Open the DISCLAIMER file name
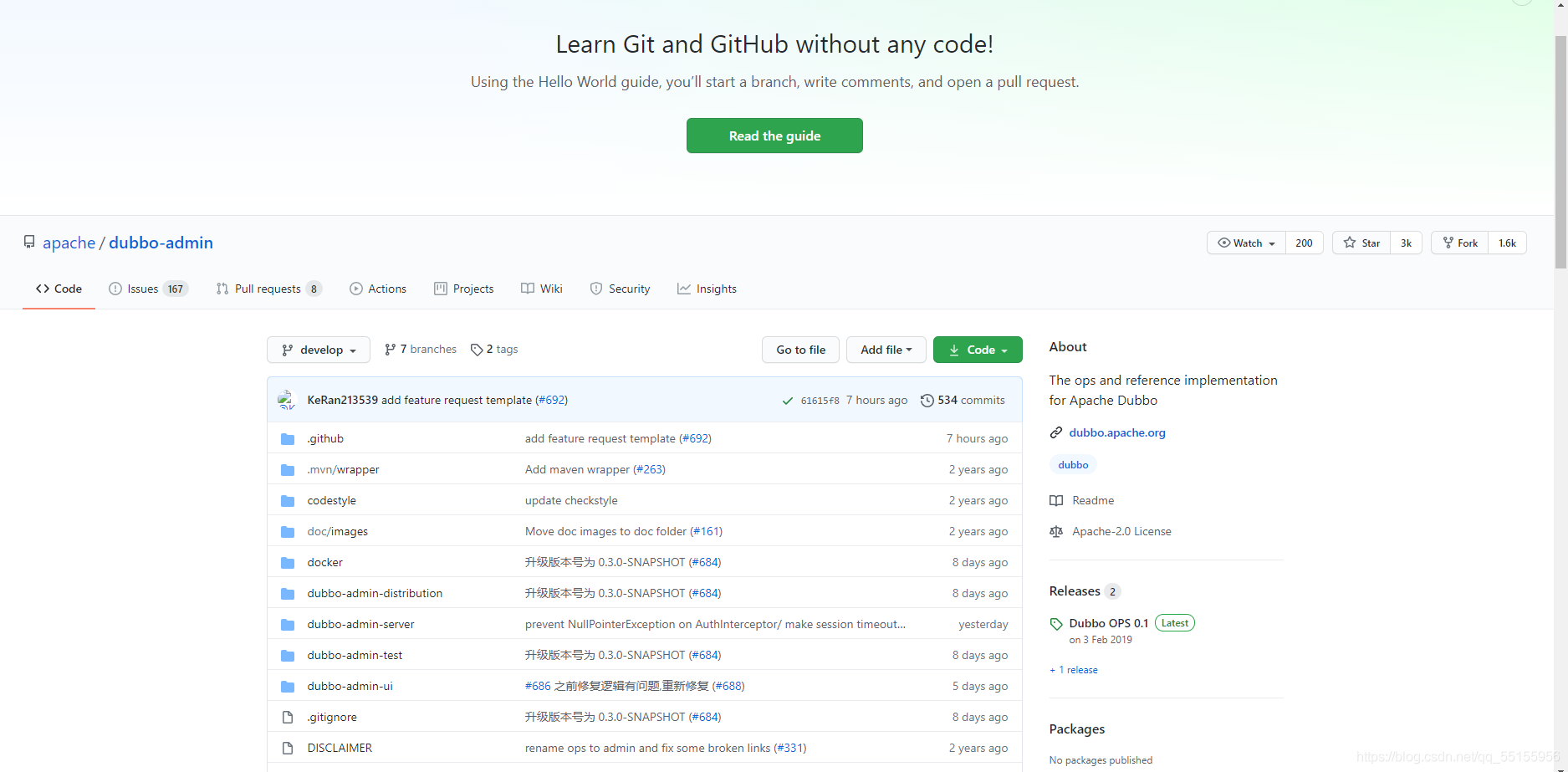1568x772 pixels. pyautogui.click(x=340, y=748)
